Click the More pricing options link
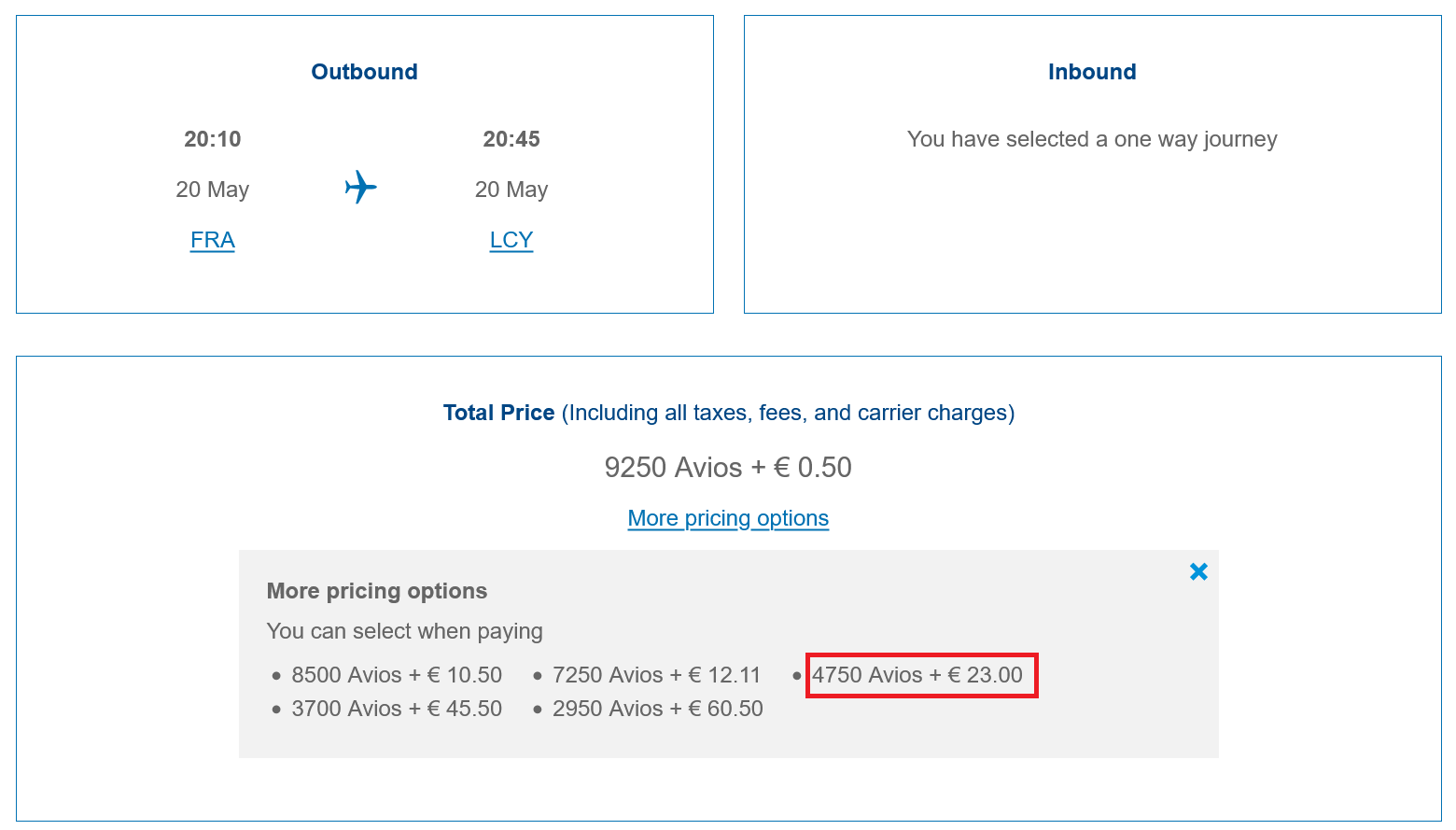This screenshot has height=830, width=1456. (x=728, y=518)
